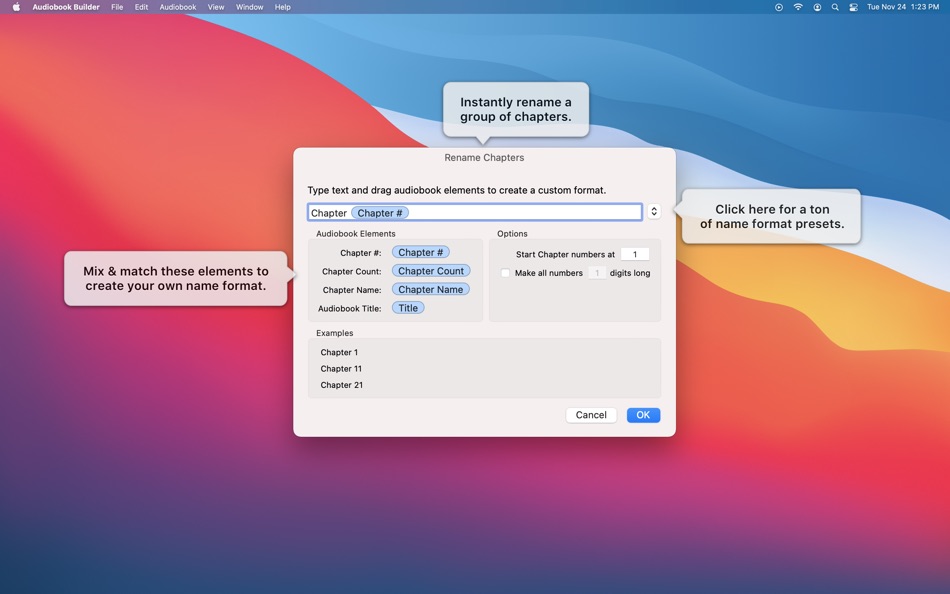Open the Wi-Fi status menu
Viewport: 950px width, 594px height.
[x=798, y=7]
